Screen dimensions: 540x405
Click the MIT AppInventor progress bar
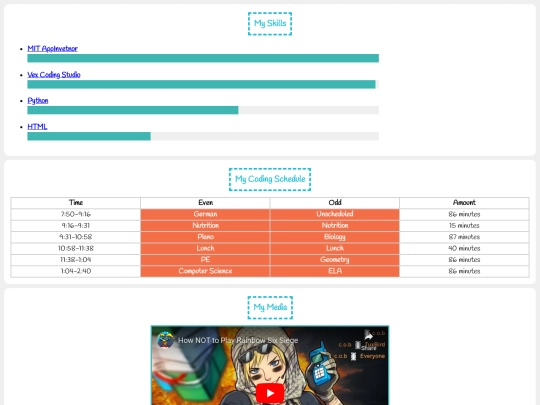(x=203, y=58)
